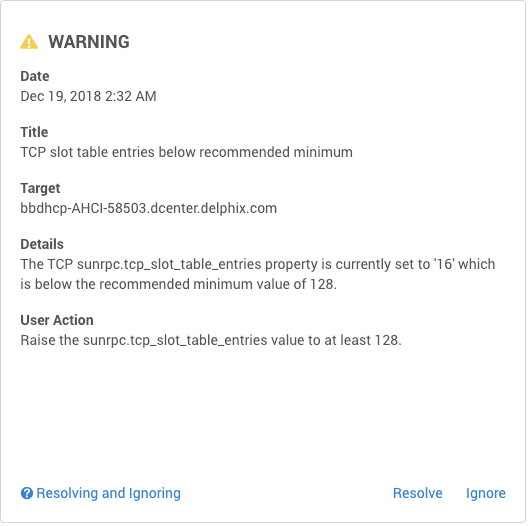Select the Target field label
This screenshot has height=526, width=529.
[x=40, y=188]
